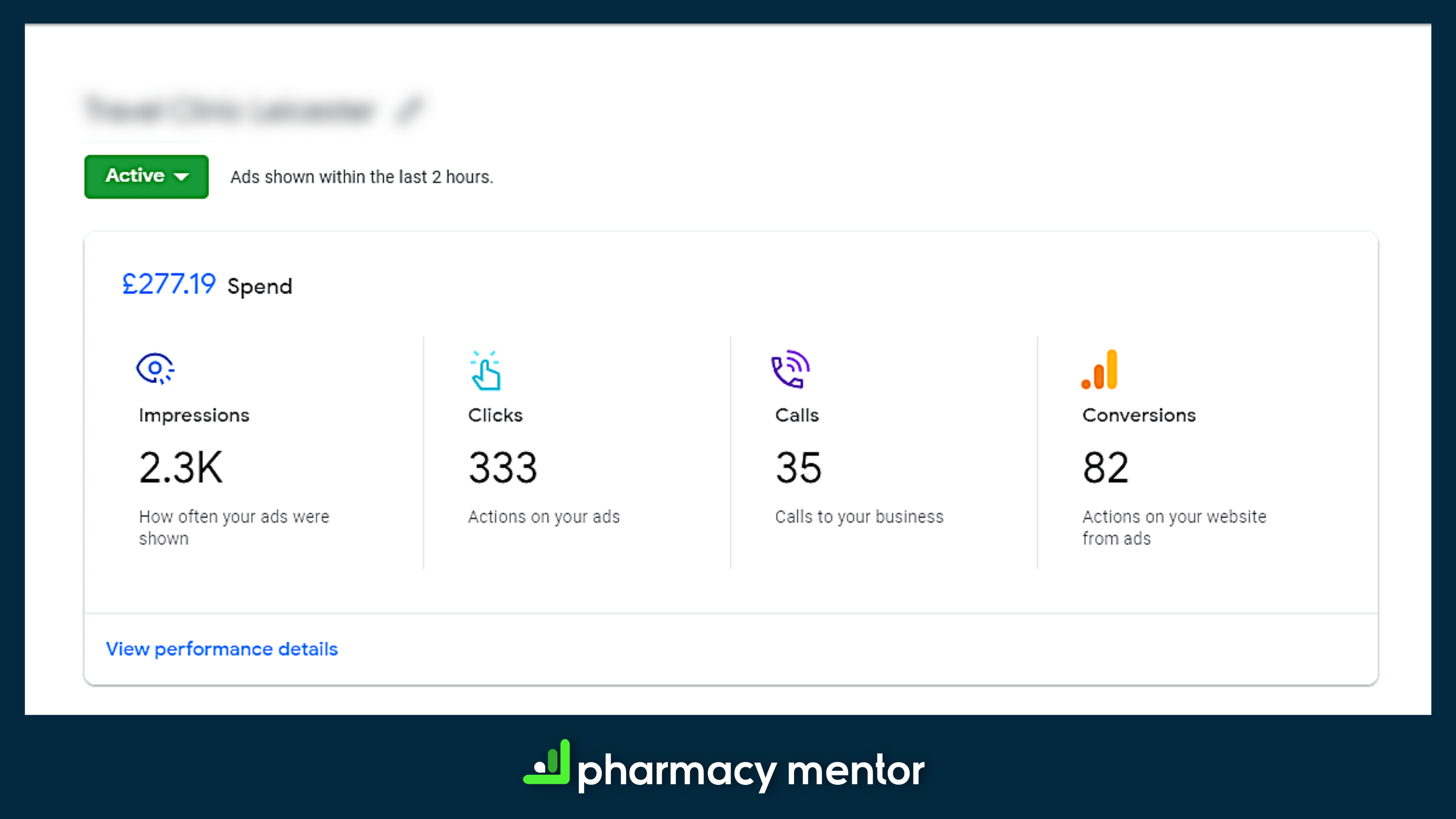Click the Conversions heading
1456x819 pixels.
[1139, 416]
